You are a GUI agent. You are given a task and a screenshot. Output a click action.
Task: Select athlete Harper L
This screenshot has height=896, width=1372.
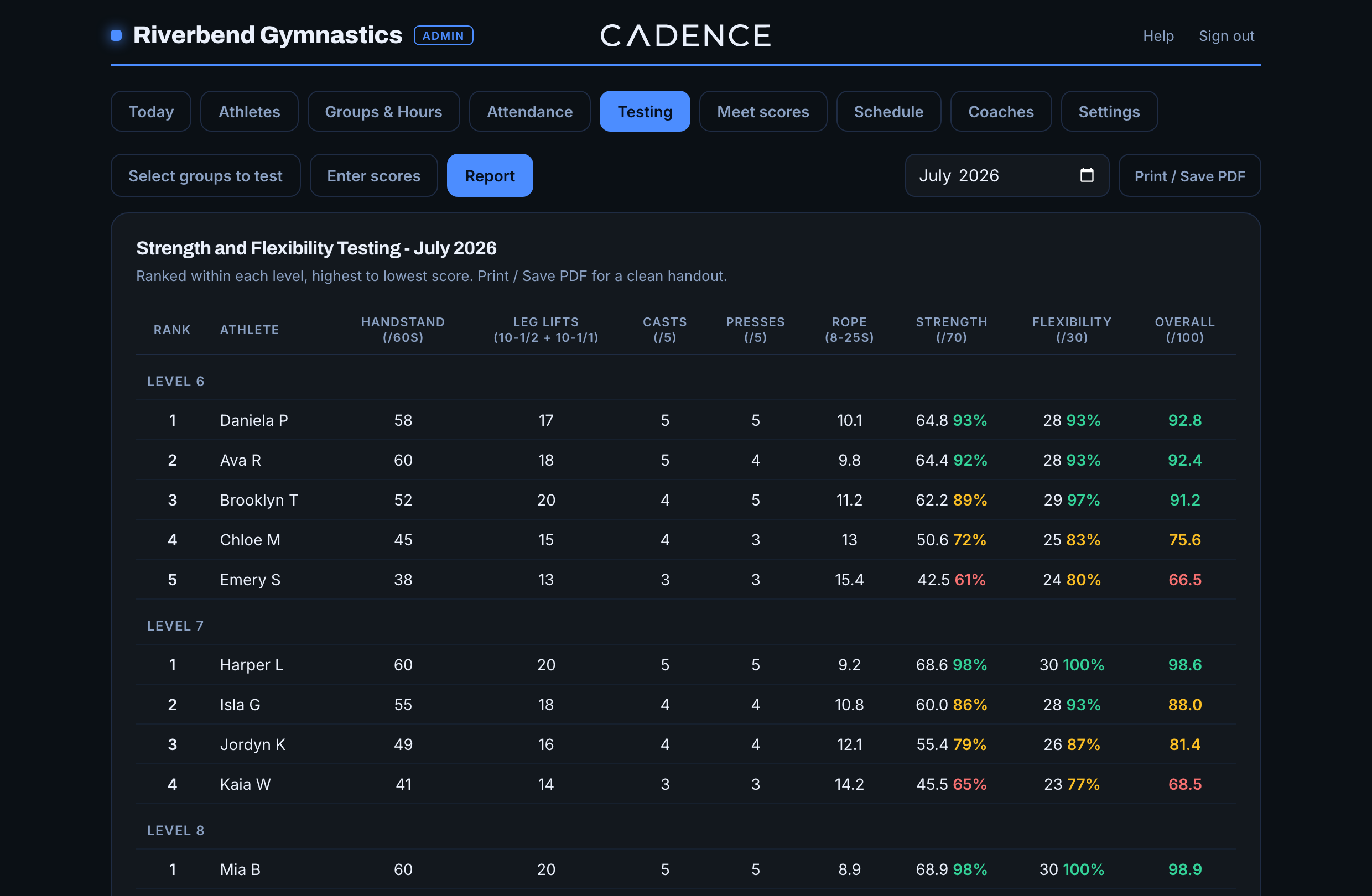[x=251, y=664]
